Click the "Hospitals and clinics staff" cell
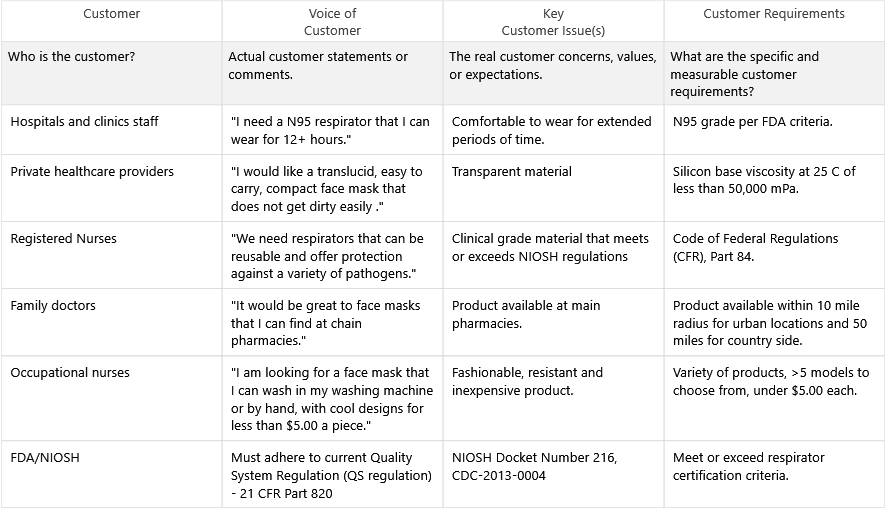Screen dimensions: 885x510 click(84, 122)
